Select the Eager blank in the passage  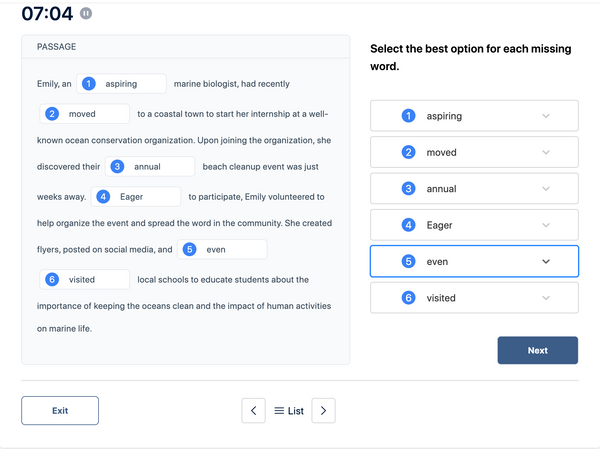click(136, 197)
